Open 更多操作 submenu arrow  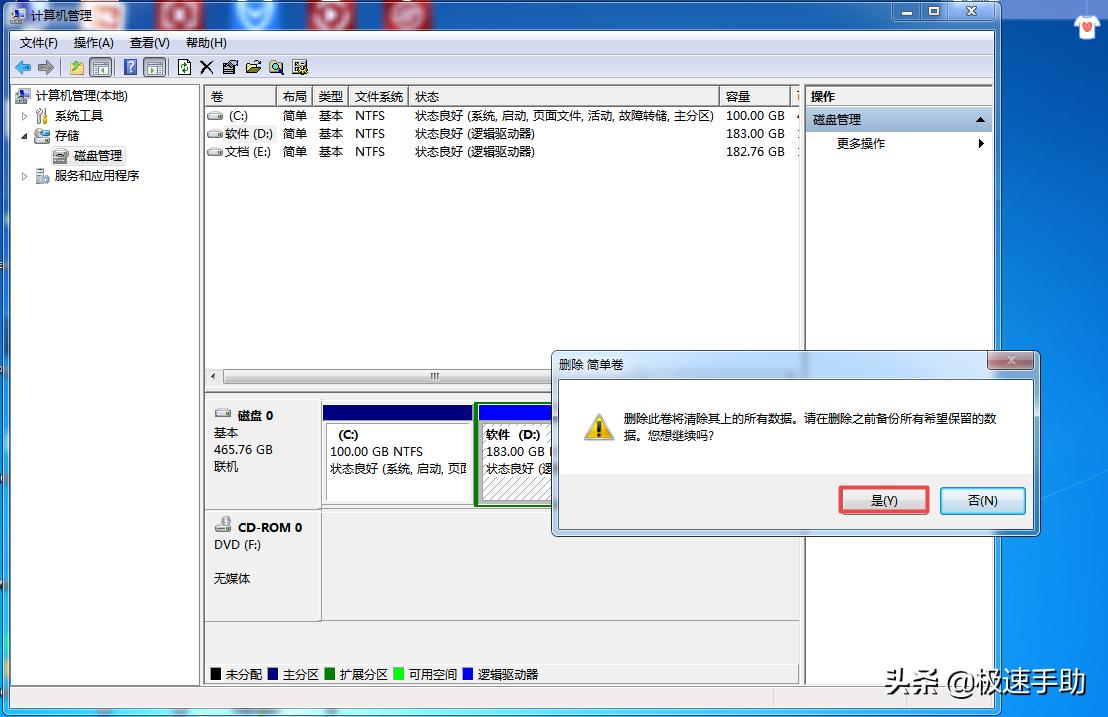pos(980,143)
